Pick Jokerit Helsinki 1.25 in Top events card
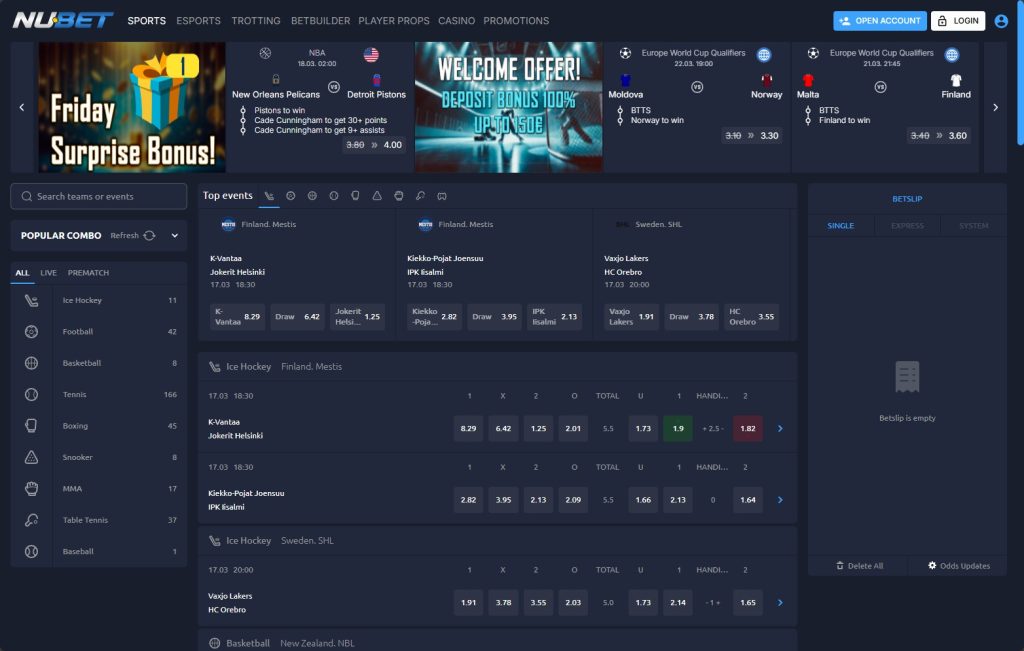The height and width of the screenshot is (651, 1024). (x=357, y=317)
